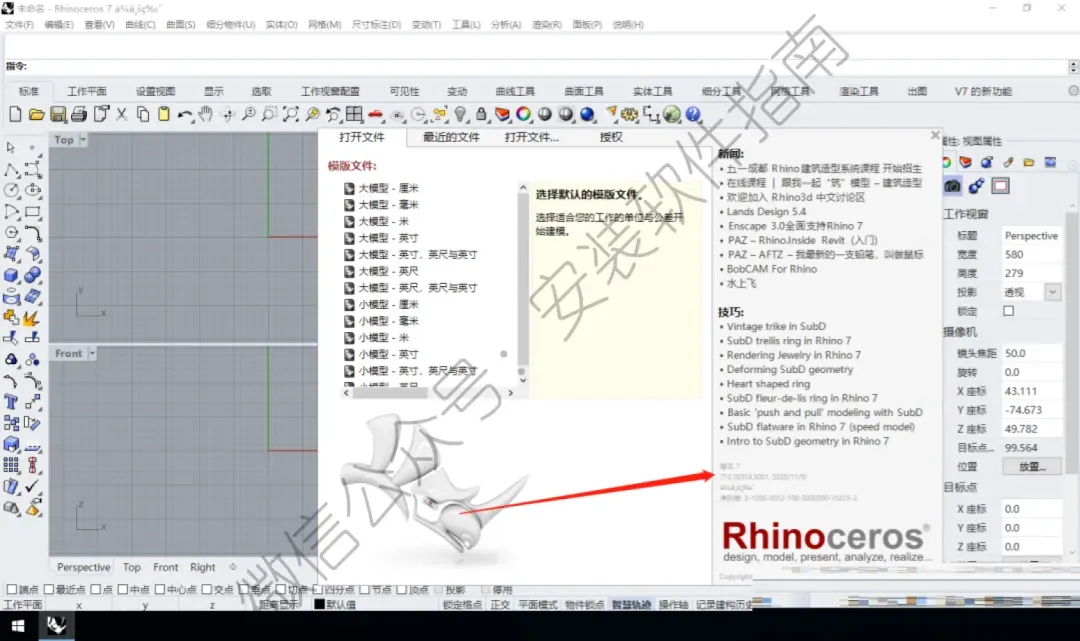Image resolution: width=1080 pixels, height=641 pixels.
Task: Click the light bulb icon
Action: click(x=460, y=114)
